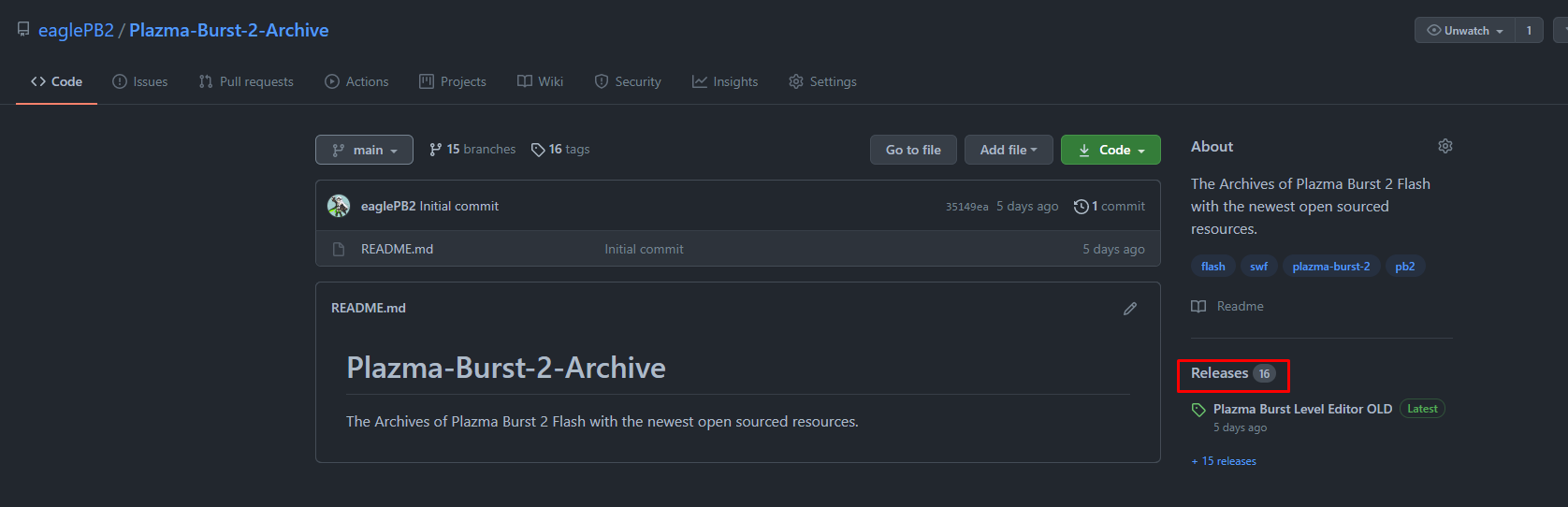This screenshot has width=1568, height=507.
Task: Open the eaglePB2 owner link
Action: 76,30
